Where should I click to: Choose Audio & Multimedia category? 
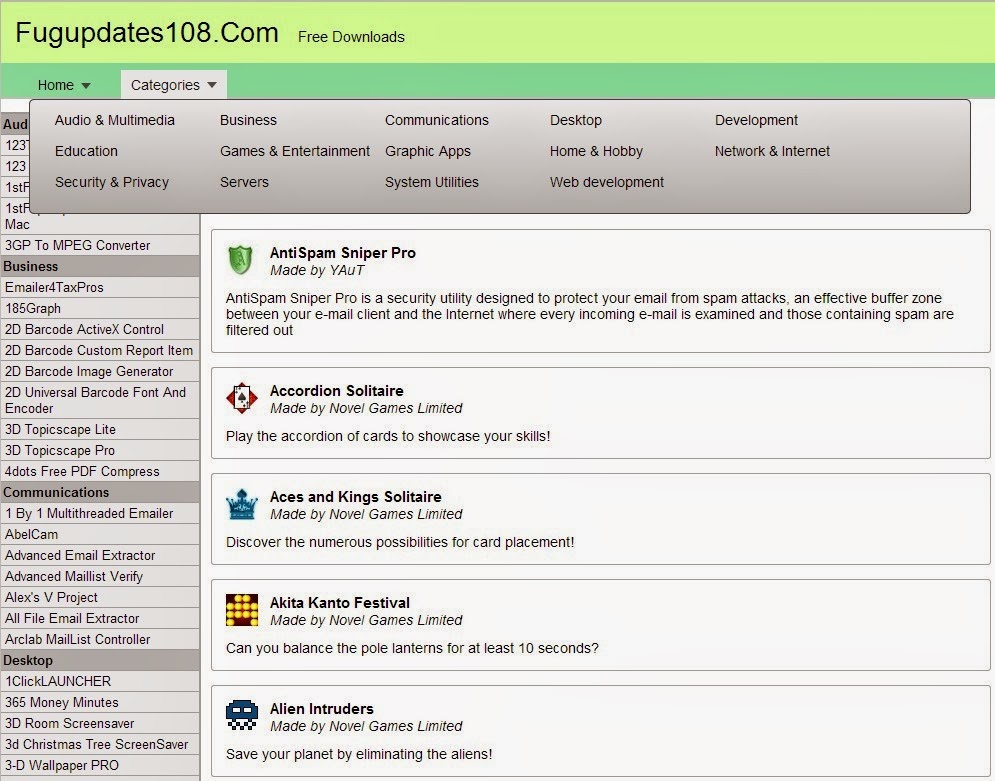tap(115, 120)
